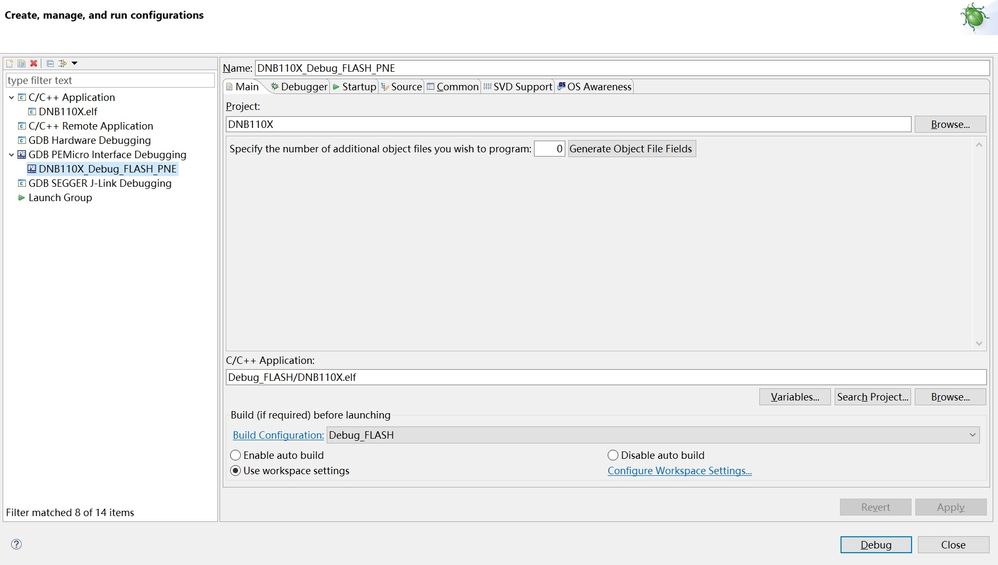Click the type filter text field

coord(110,80)
